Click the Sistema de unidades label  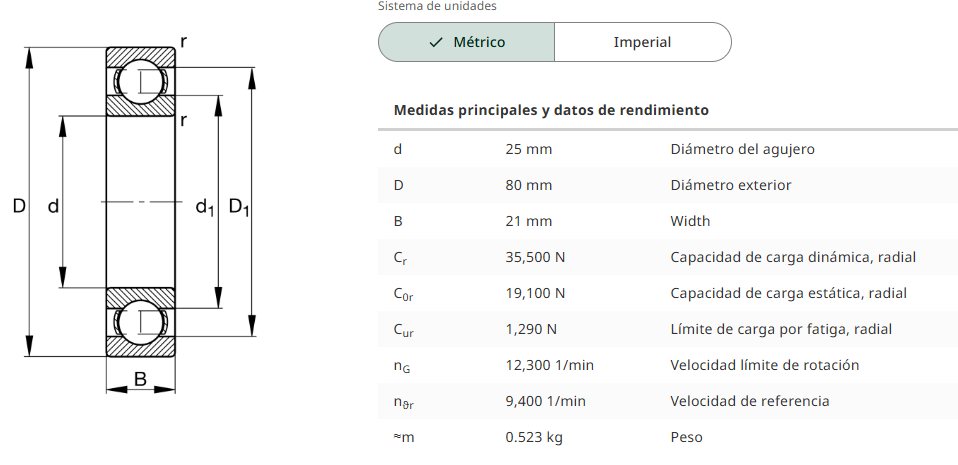pos(437,6)
